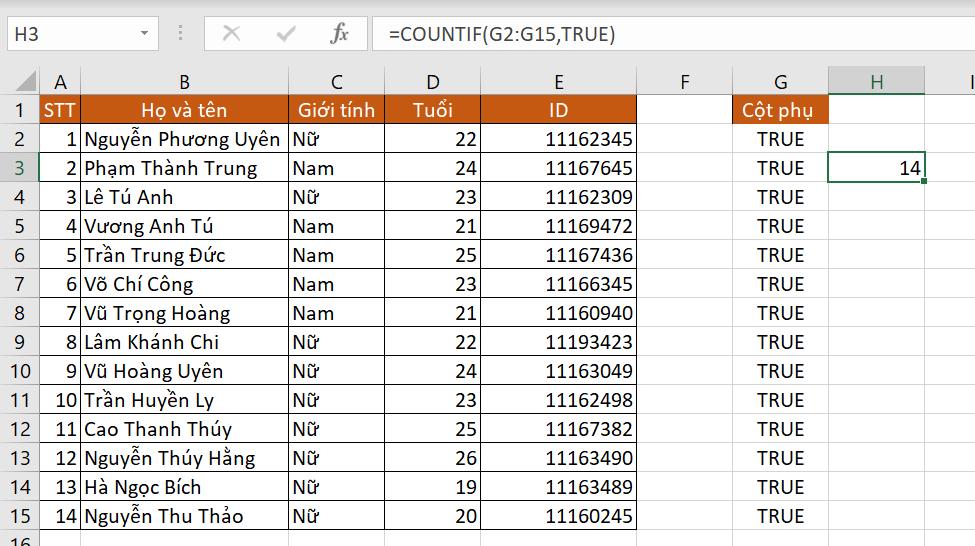Select row 3 header
The image size is (975, 546).
19,168
